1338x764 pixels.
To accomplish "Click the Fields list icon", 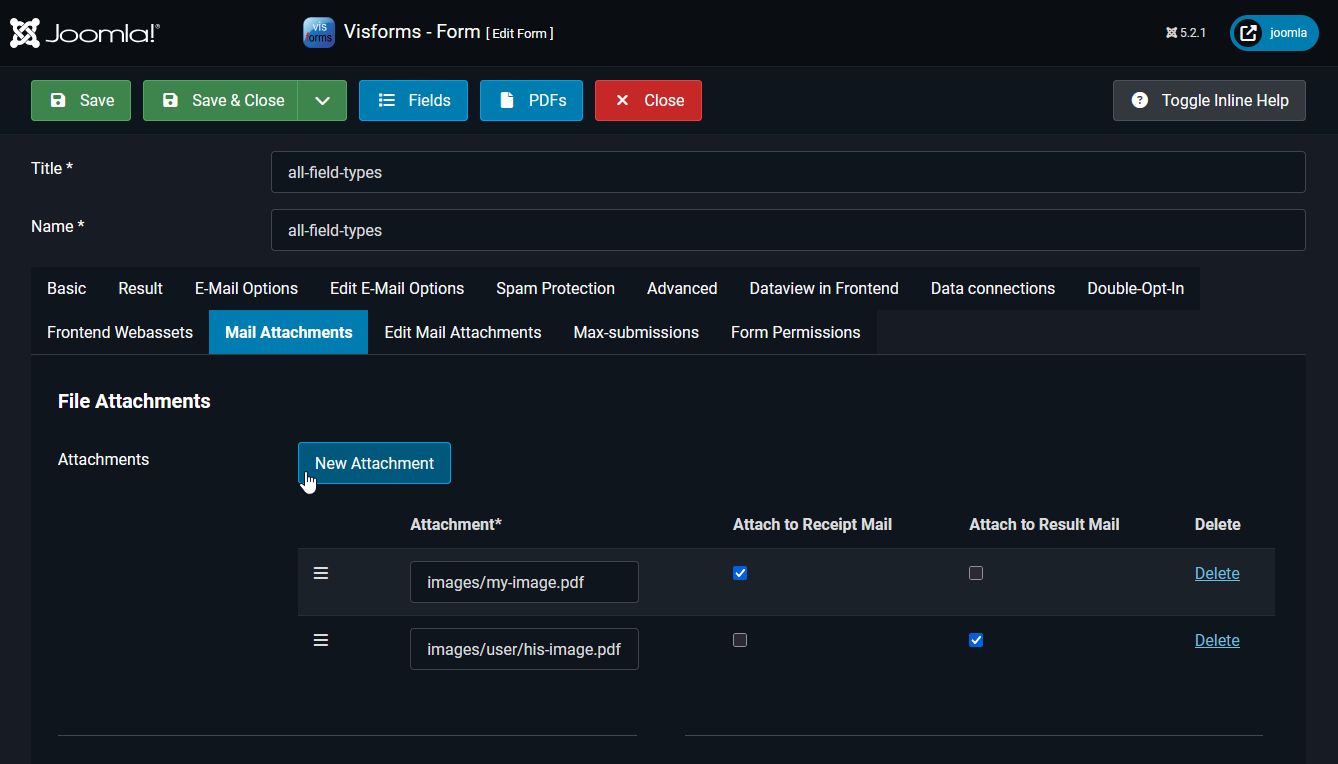I will tap(387, 100).
